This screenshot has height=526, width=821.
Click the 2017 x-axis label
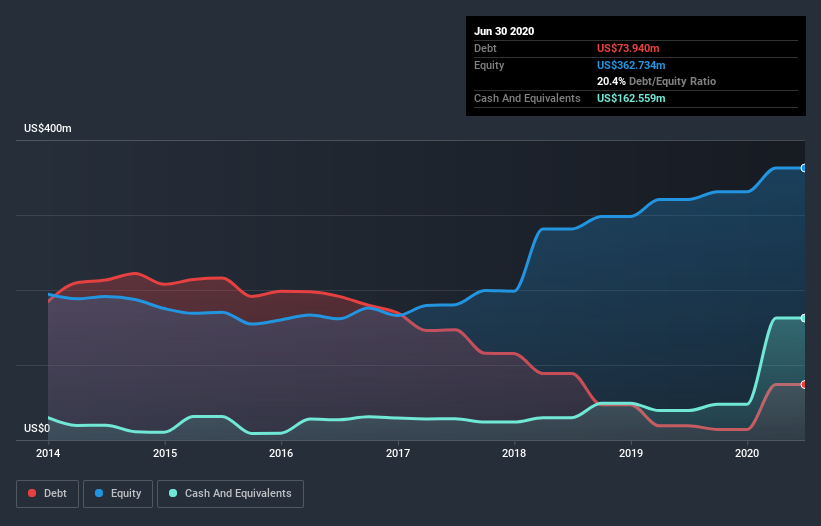(398, 453)
